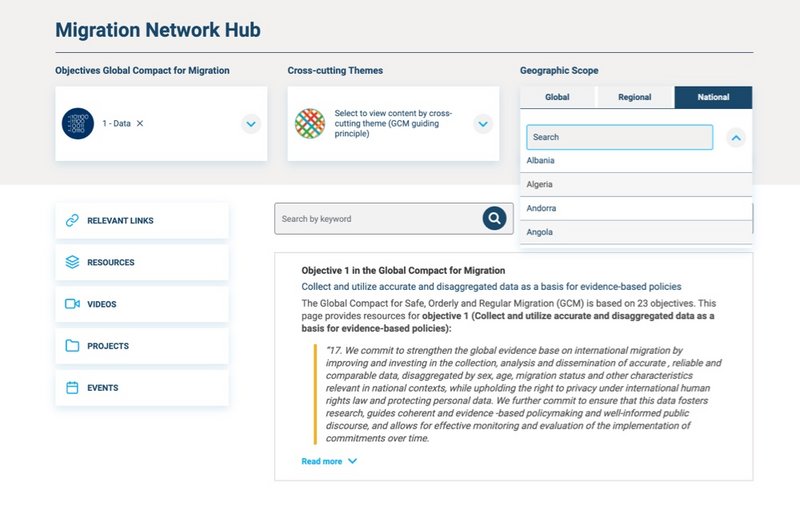Click Objective 1 in the Global Compact heading

(403, 270)
